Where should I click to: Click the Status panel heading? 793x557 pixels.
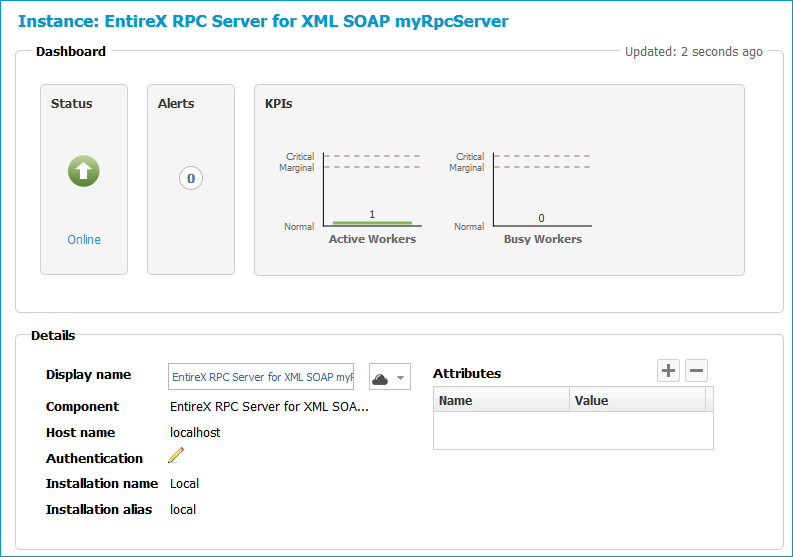pyautogui.click(x=71, y=104)
